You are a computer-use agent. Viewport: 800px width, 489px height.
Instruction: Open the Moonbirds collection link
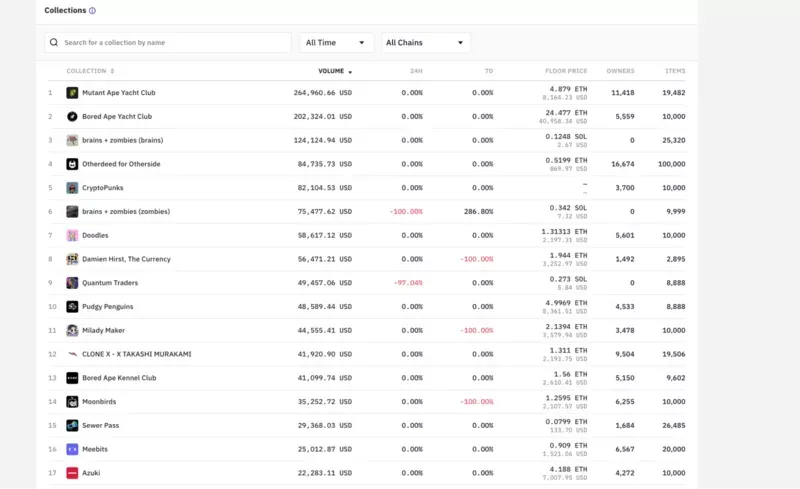point(99,402)
